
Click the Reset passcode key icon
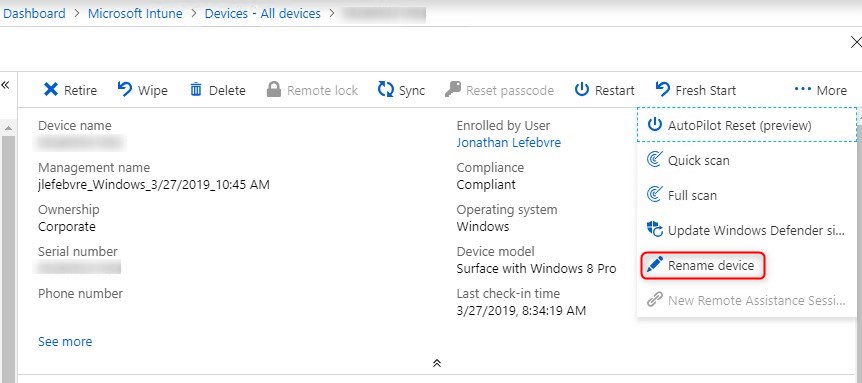453,90
